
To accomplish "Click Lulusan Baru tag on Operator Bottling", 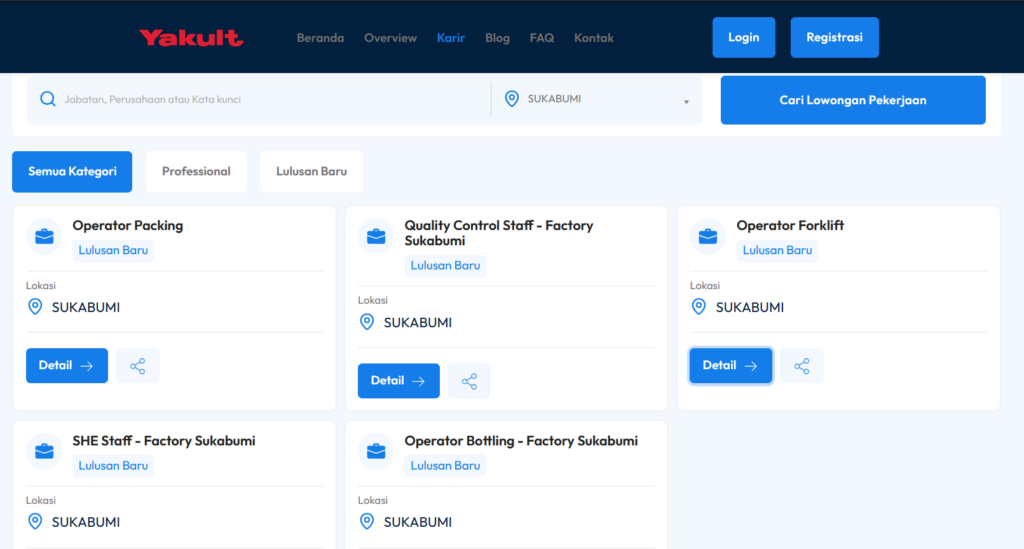I will tap(445, 465).
